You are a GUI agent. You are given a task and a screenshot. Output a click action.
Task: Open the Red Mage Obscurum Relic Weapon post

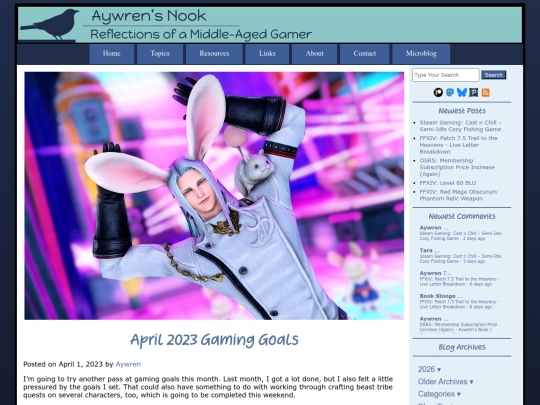pos(458,195)
